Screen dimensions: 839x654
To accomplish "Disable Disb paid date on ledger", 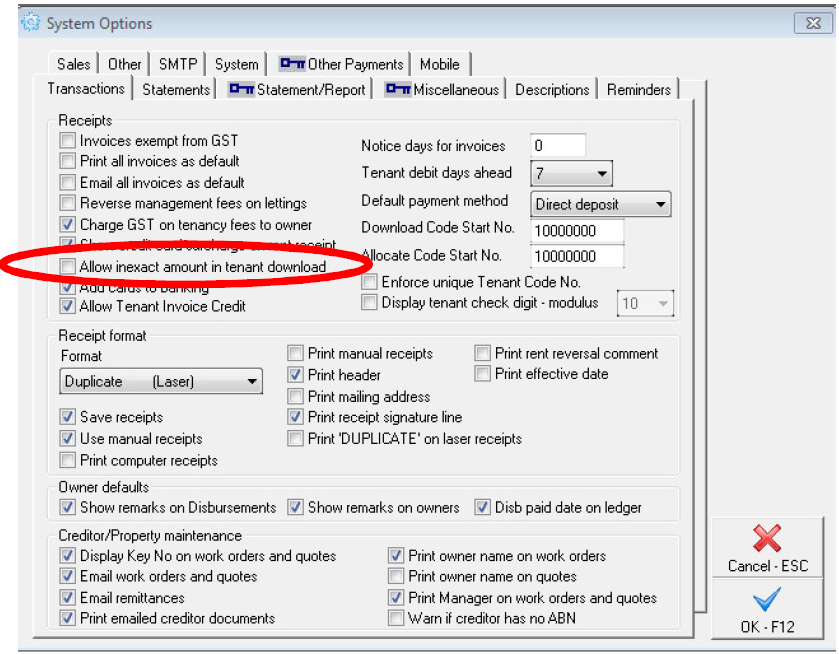I will pos(482,507).
